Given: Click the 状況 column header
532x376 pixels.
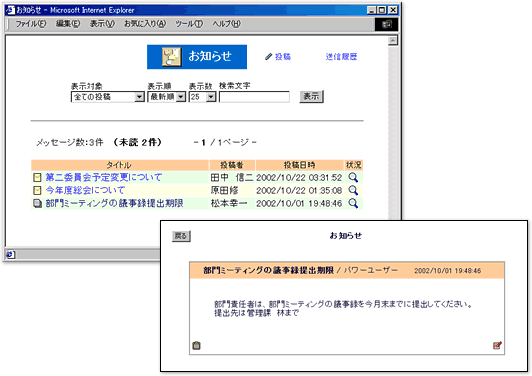Looking at the screenshot, I should [354, 165].
